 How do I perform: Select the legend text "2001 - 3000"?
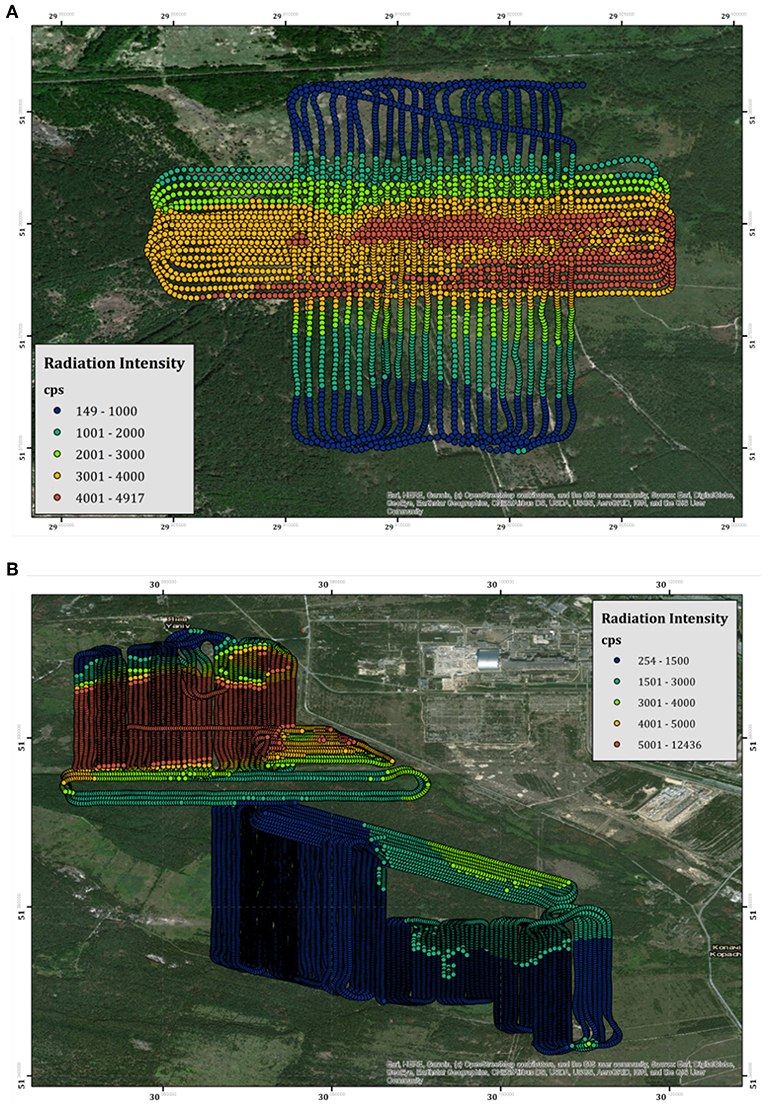[x=110, y=455]
